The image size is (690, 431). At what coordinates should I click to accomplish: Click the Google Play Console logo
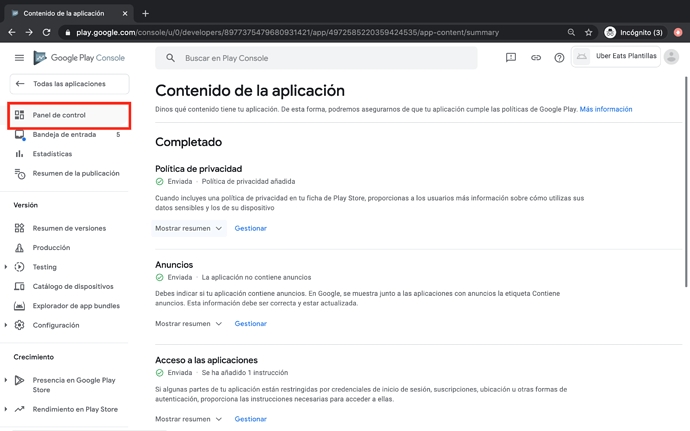click(80, 58)
